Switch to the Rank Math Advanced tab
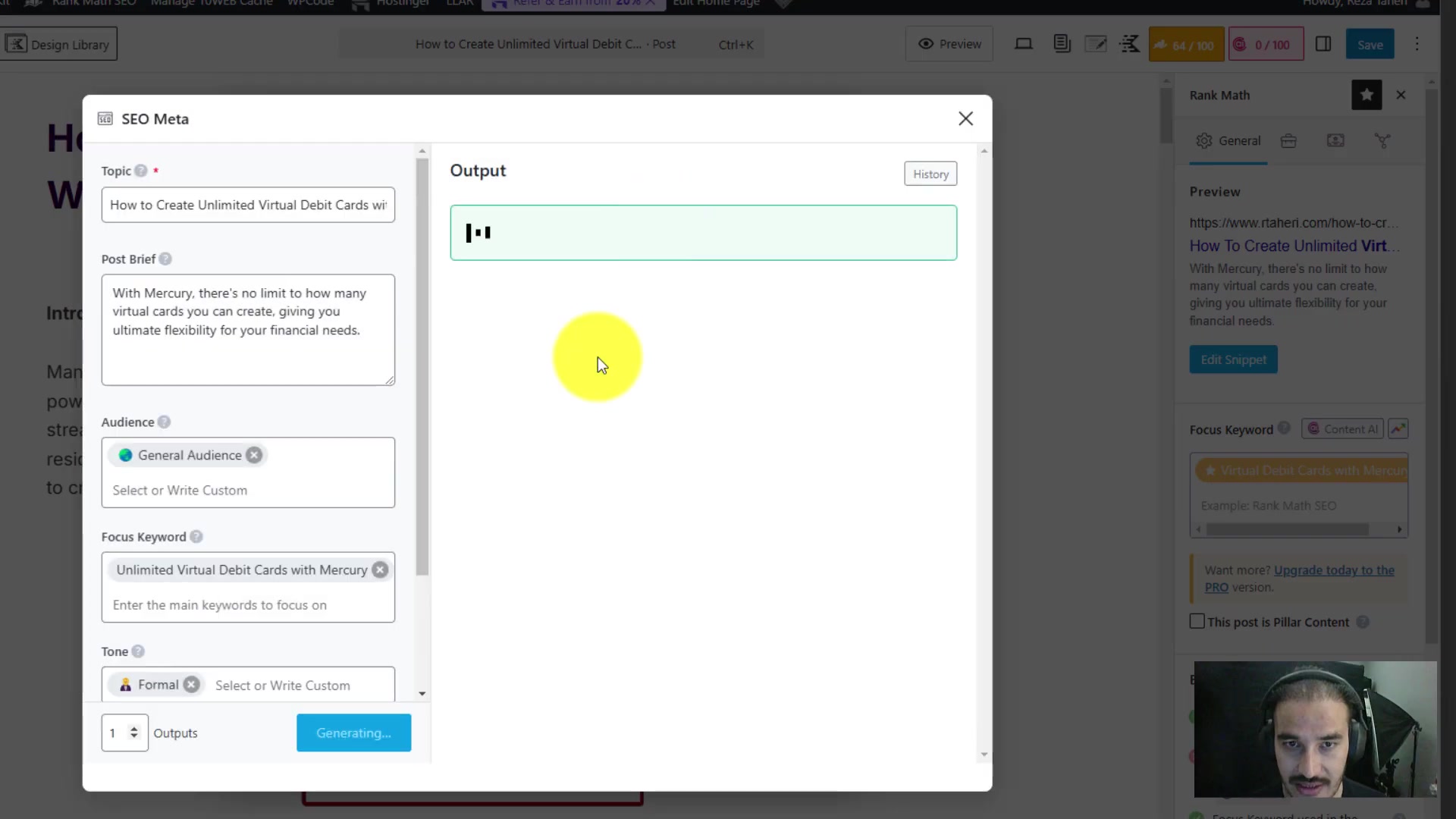This screenshot has width=1456, height=819. point(1288,141)
